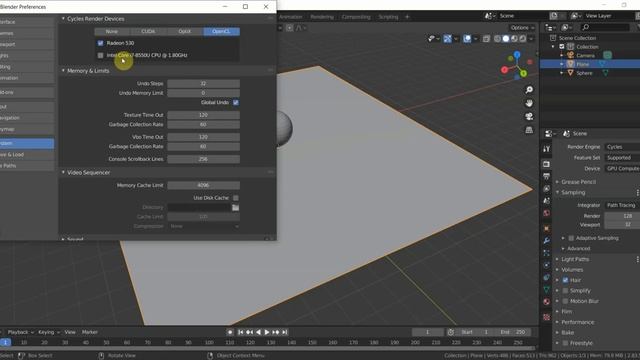Open the World properties tab icon
Viewport: 640px width, 360px height.
547,213
